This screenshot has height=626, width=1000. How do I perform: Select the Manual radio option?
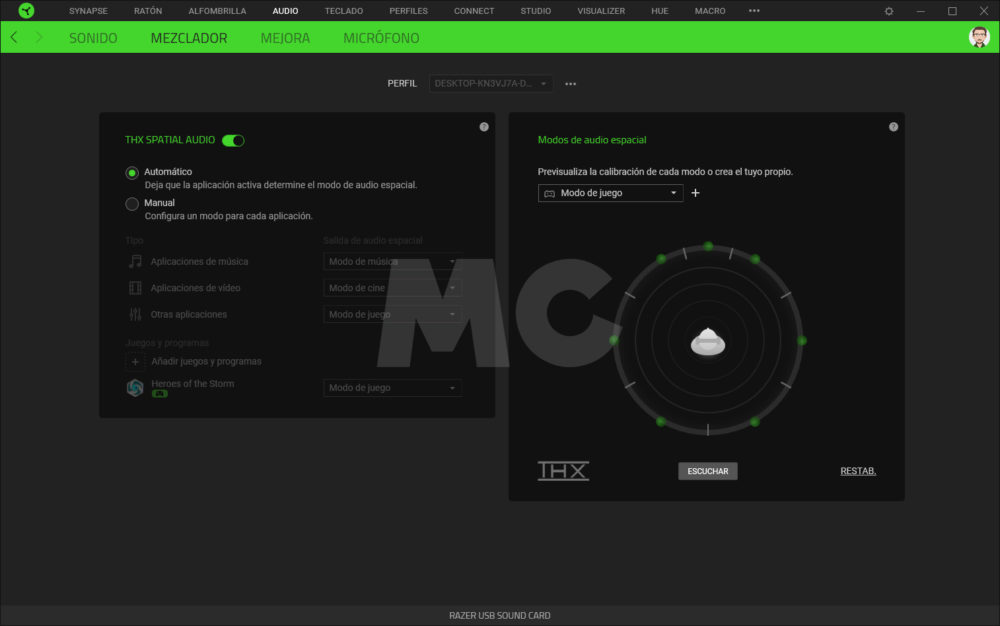coord(132,204)
